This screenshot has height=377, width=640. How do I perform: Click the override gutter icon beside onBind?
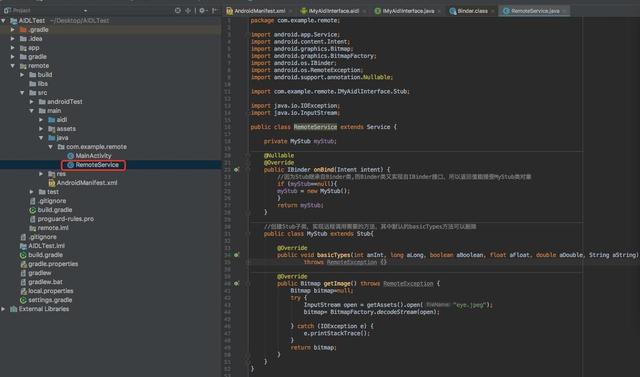coord(236,169)
